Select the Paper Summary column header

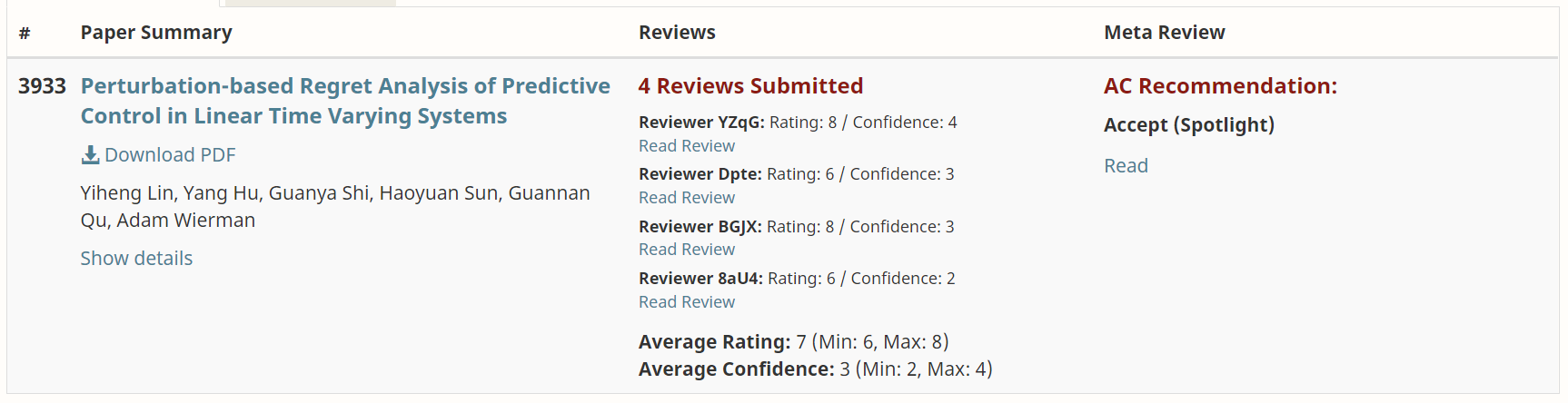156,33
